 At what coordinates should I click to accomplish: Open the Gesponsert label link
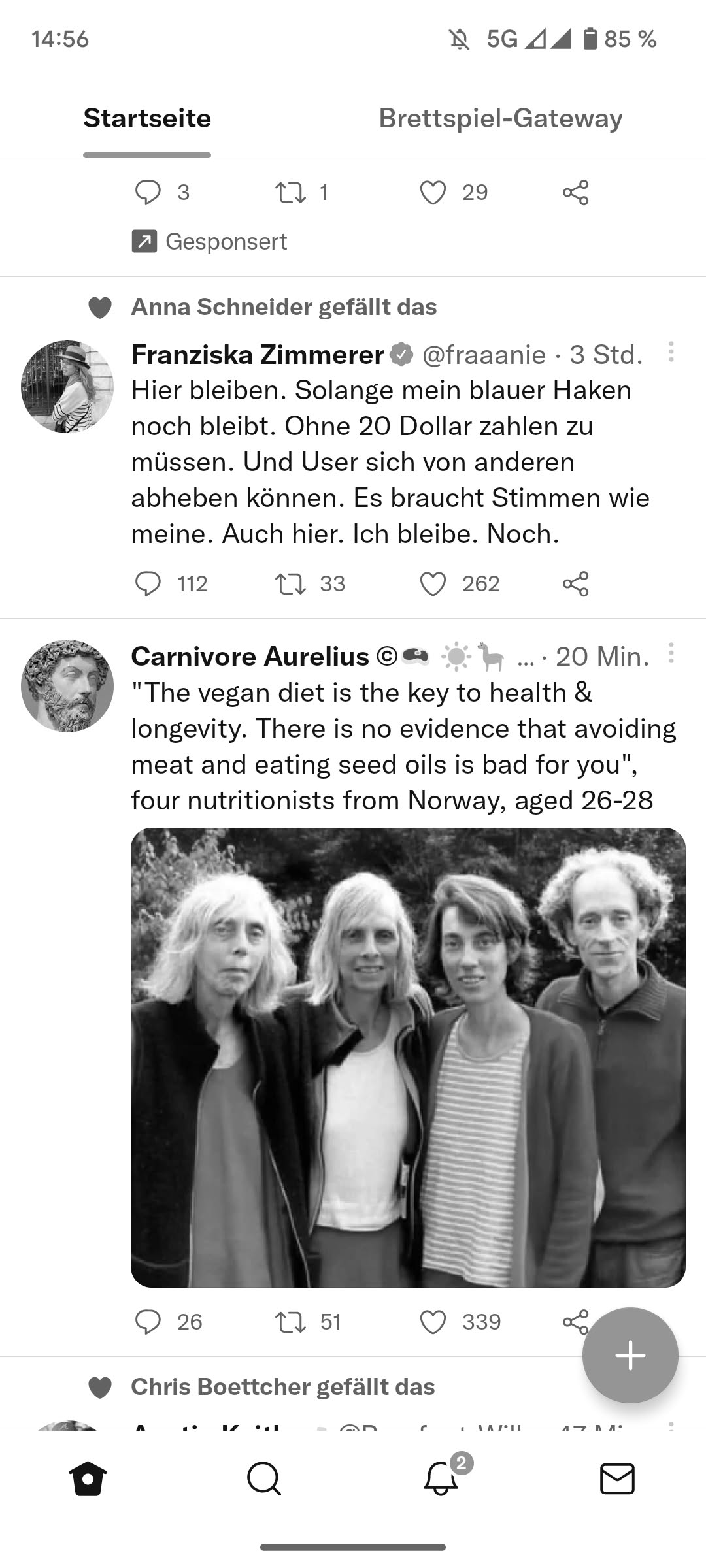pyautogui.click(x=210, y=242)
